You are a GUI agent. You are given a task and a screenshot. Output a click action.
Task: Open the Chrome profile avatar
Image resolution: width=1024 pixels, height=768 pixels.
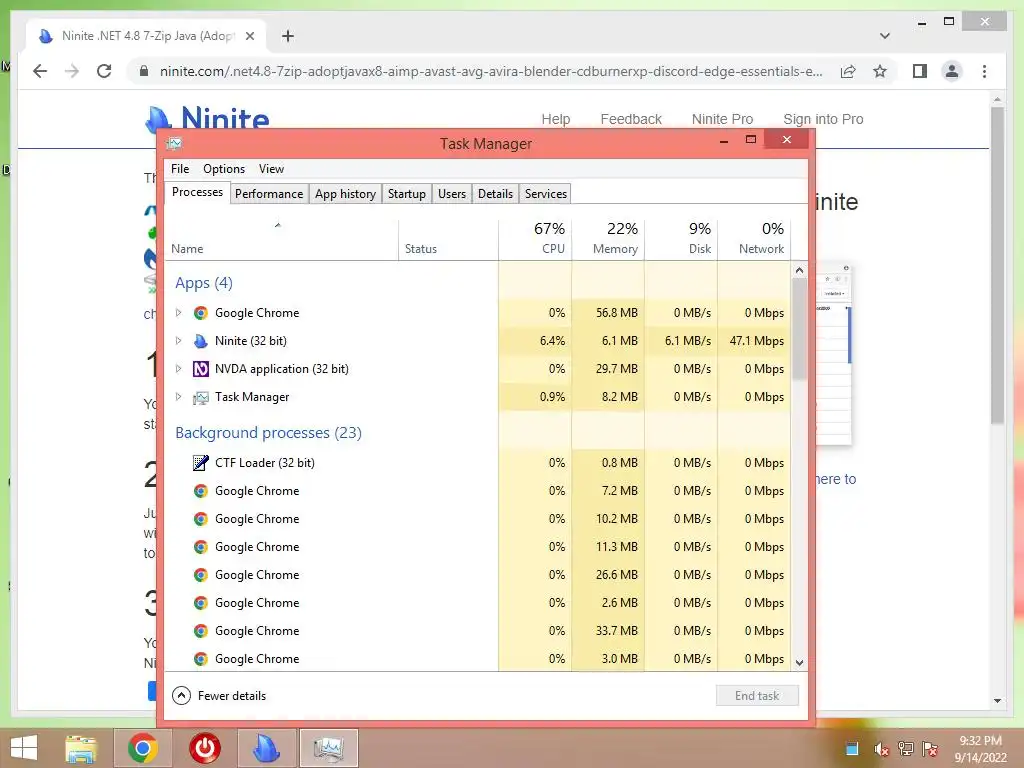coord(952,71)
